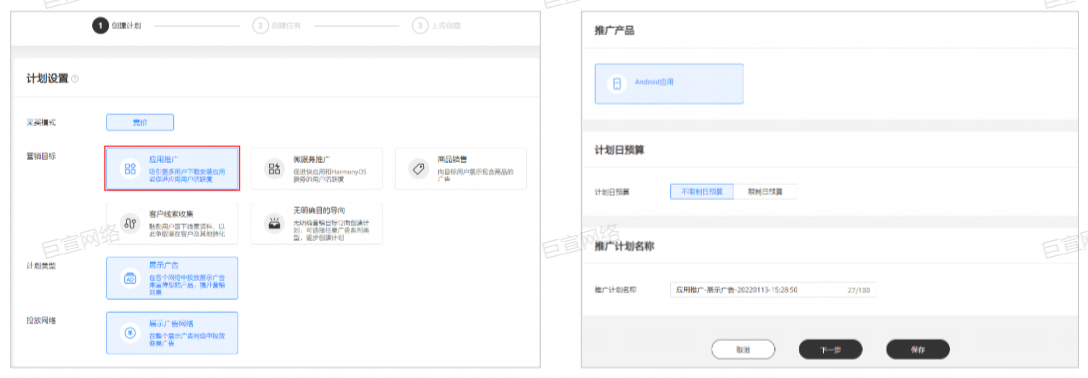The height and width of the screenshot is (378, 1088).
Task: Select the 商品销售 marketing goal card
Action: (461, 169)
